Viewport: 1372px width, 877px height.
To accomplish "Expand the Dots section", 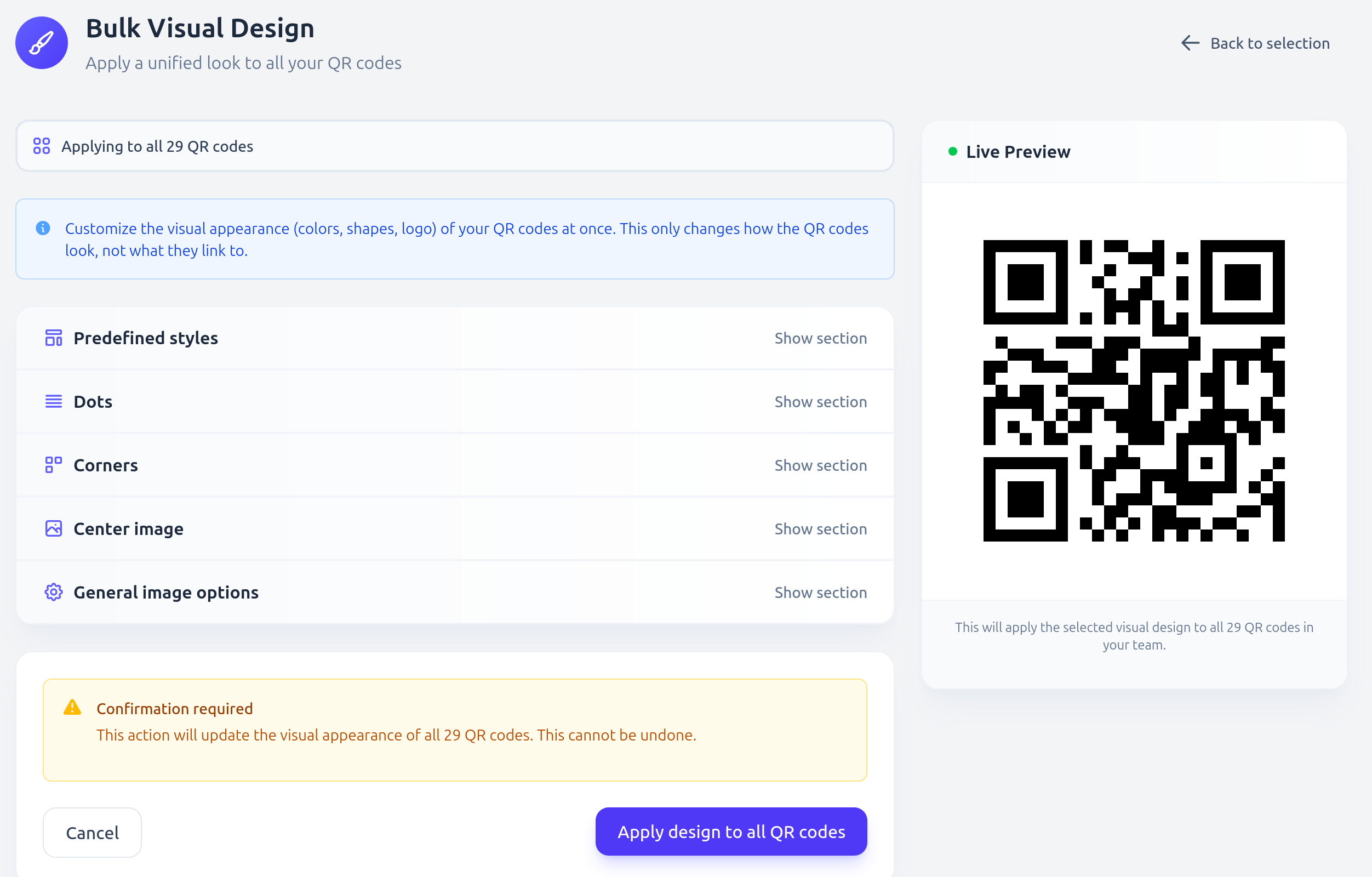I will pyautogui.click(x=820, y=401).
